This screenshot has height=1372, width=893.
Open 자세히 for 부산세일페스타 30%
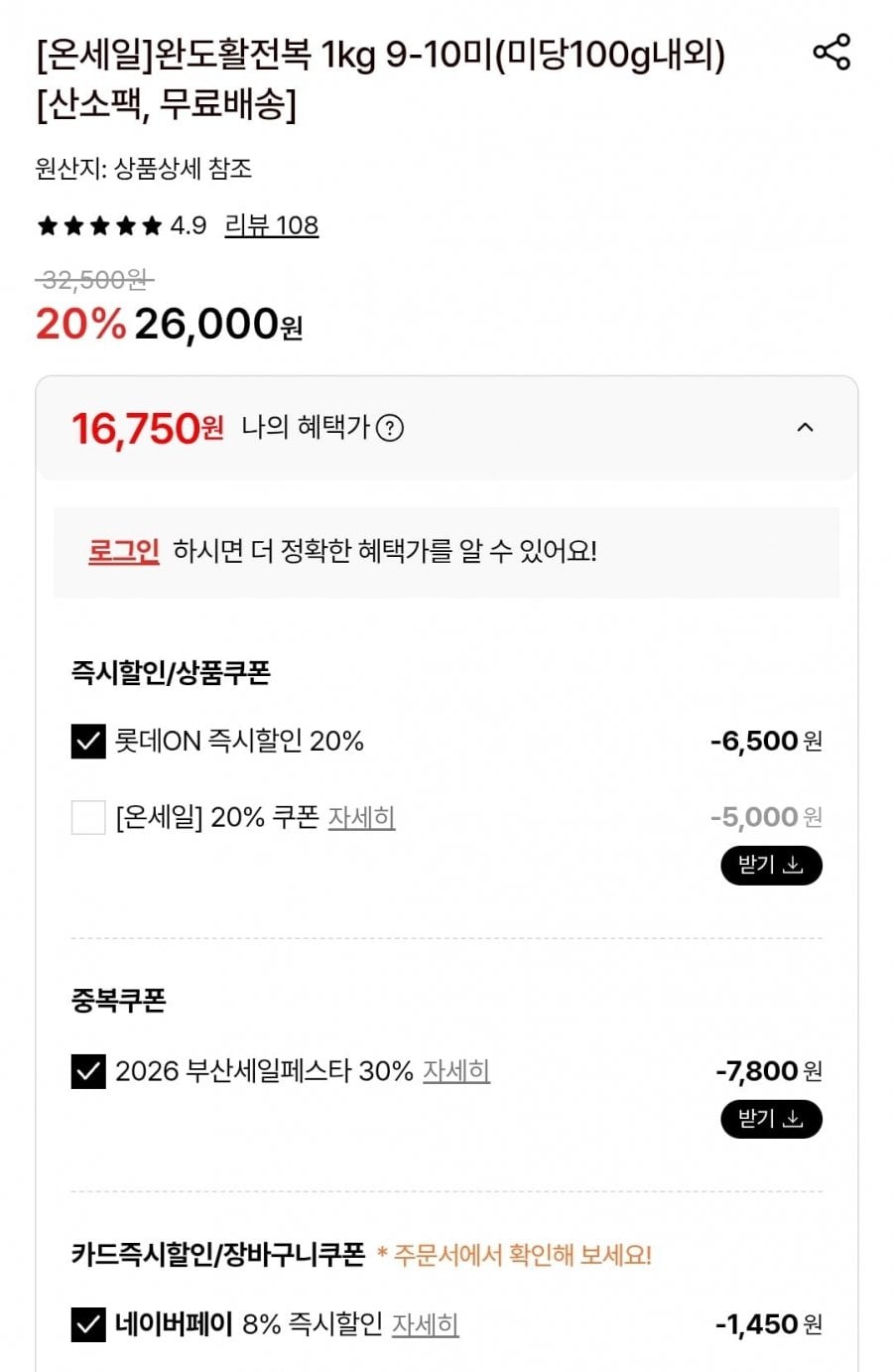456,1071
